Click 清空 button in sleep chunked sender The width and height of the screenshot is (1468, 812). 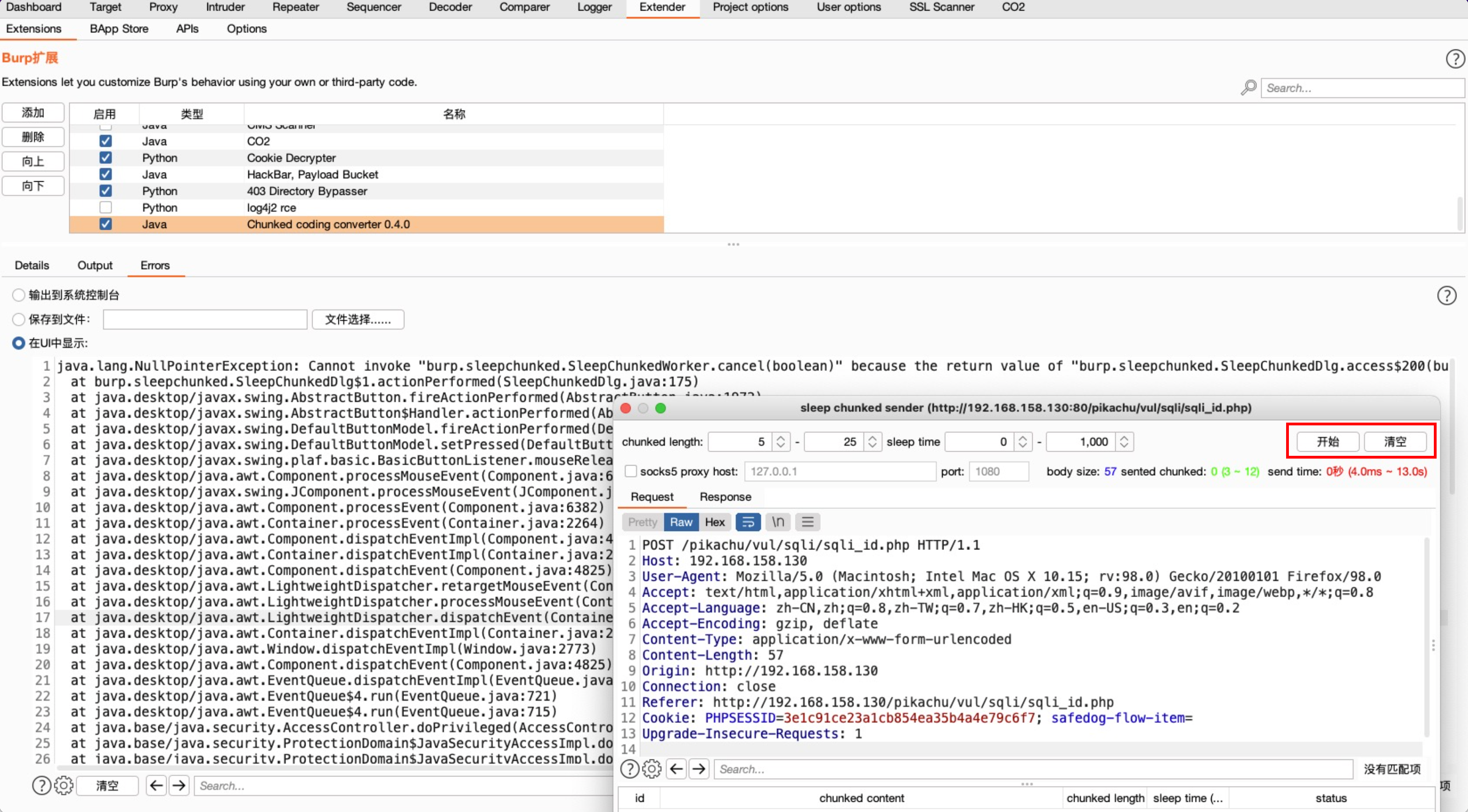click(1395, 442)
